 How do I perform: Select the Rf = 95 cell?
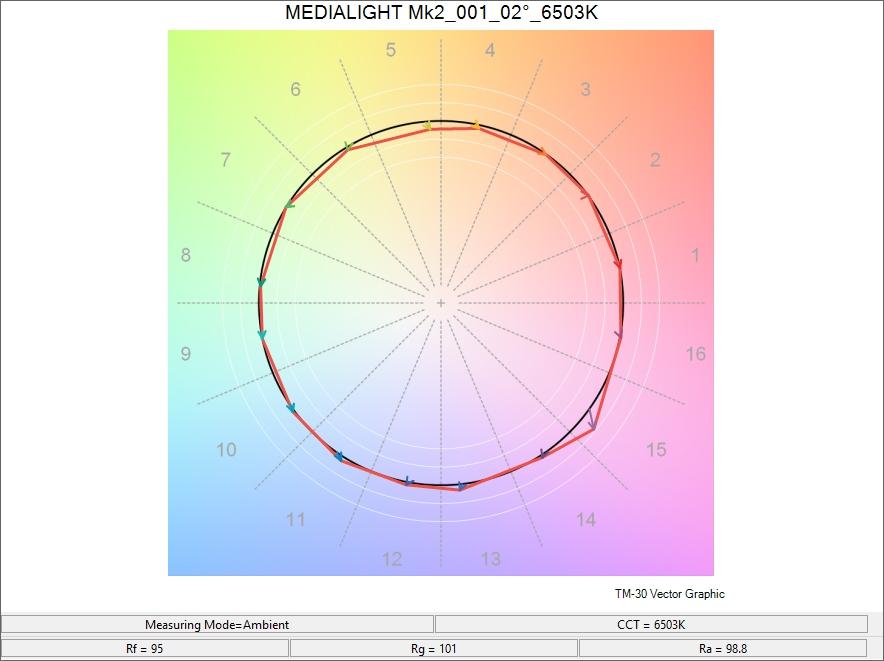pos(144,648)
